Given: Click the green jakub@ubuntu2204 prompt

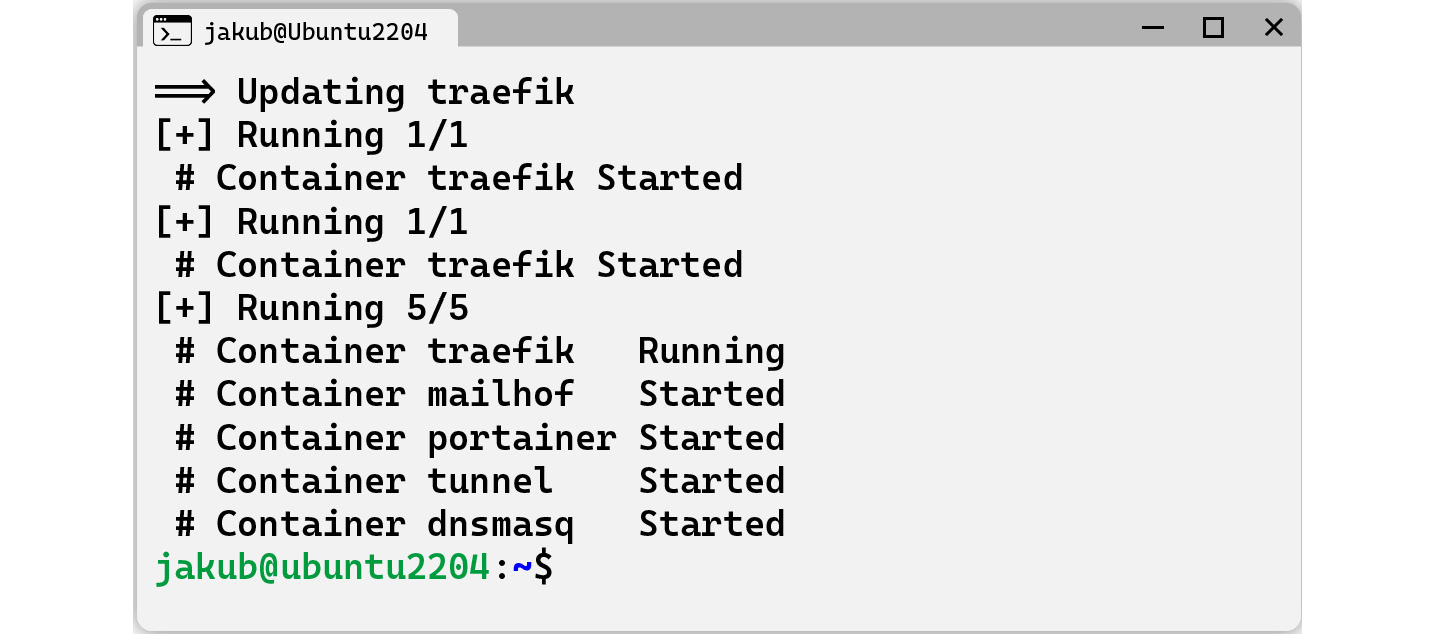Looking at the screenshot, I should click(x=322, y=567).
